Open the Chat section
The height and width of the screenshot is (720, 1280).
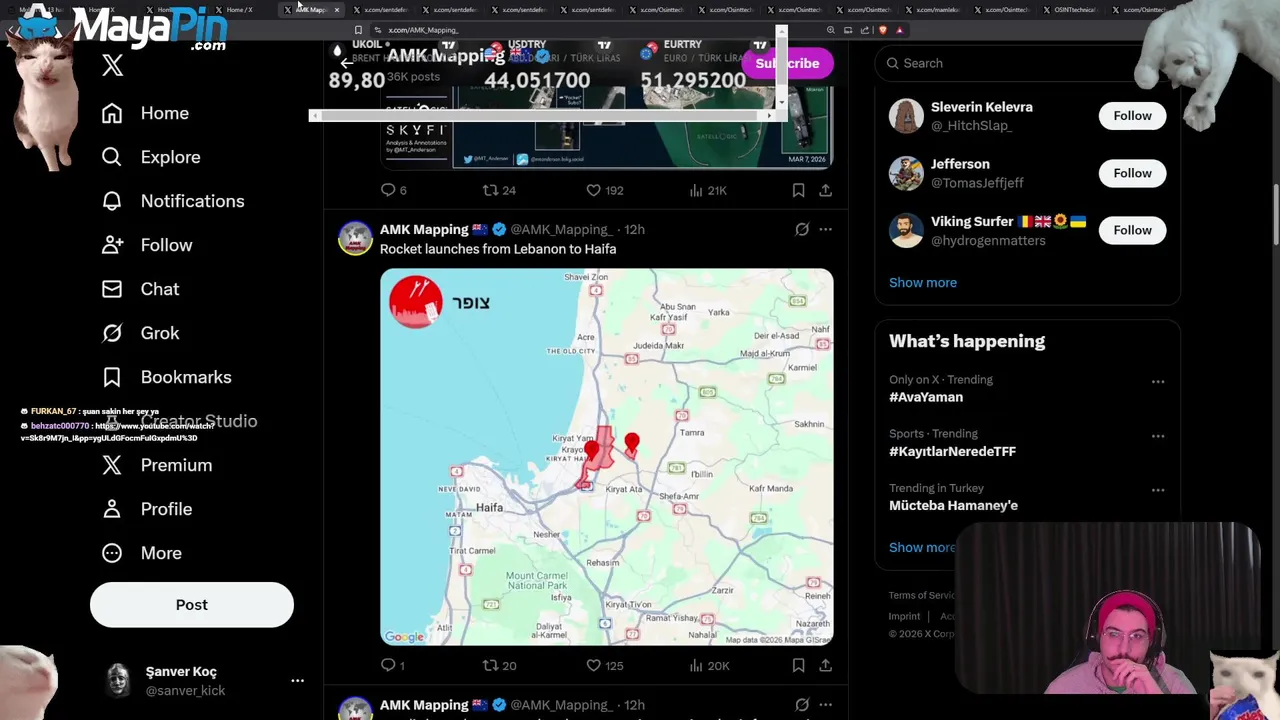[140, 289]
